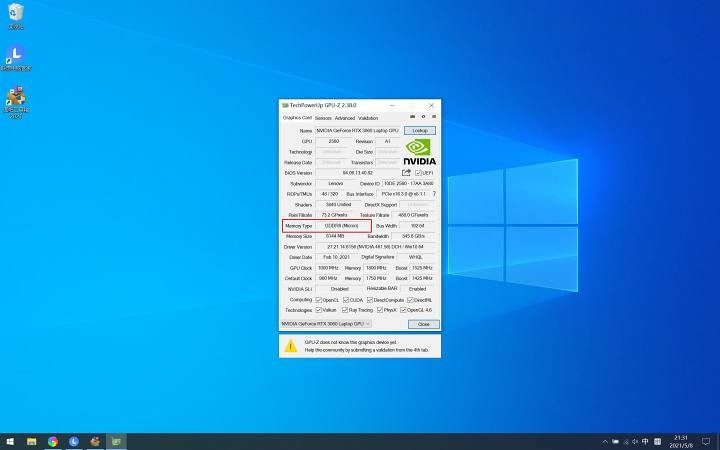720x450 pixels.
Task: Click the Shaders Unified value
Action: 338,204
